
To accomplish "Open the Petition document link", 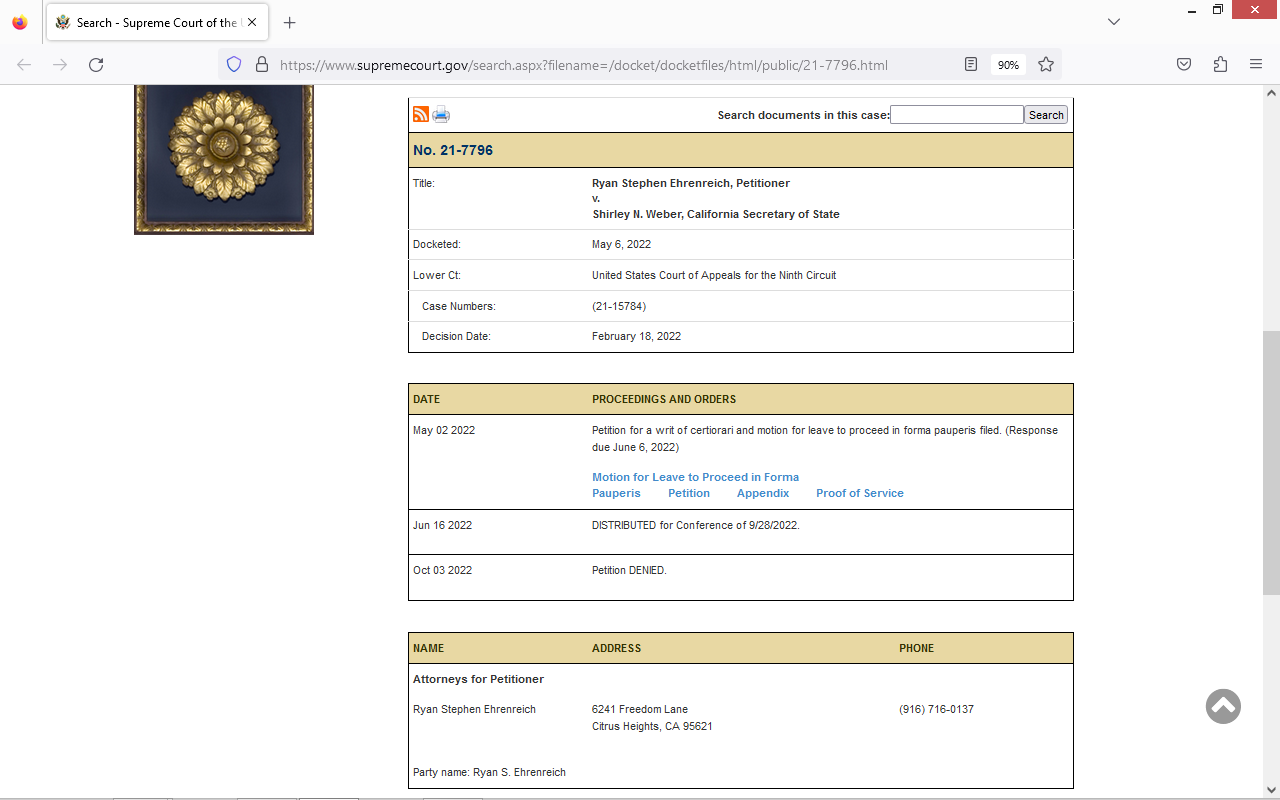I will 689,493.
